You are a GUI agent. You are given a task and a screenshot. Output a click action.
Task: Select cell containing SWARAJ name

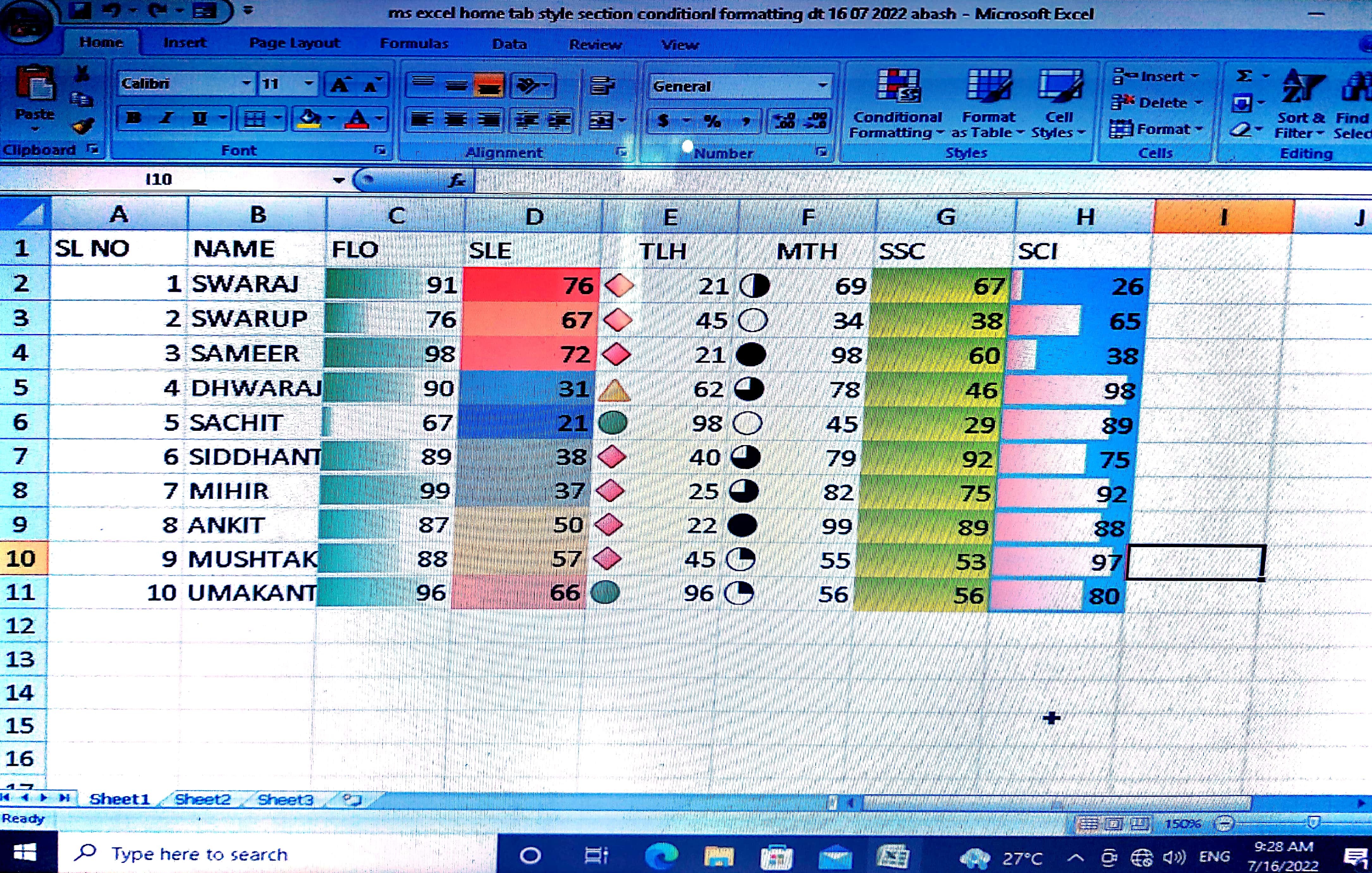tap(245, 284)
